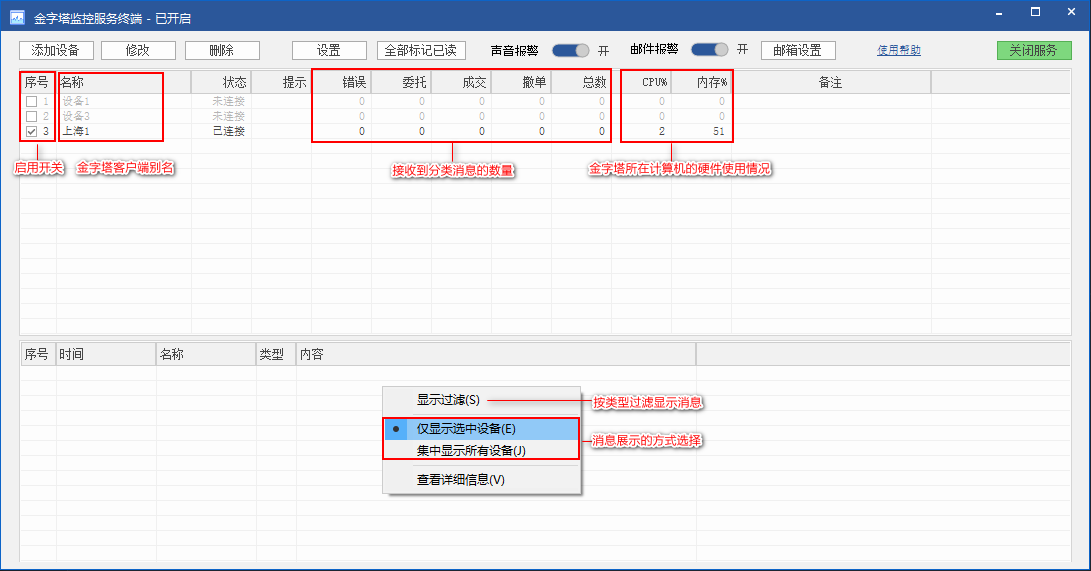The height and width of the screenshot is (571, 1091).
Task: Click the green 关闭服务 button
Action: (x=1034, y=50)
